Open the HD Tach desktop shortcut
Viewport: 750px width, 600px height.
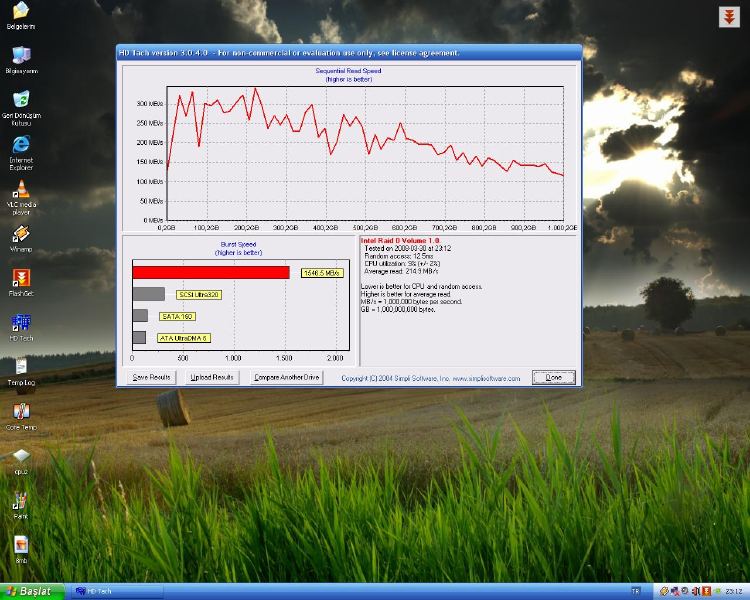coord(21,323)
